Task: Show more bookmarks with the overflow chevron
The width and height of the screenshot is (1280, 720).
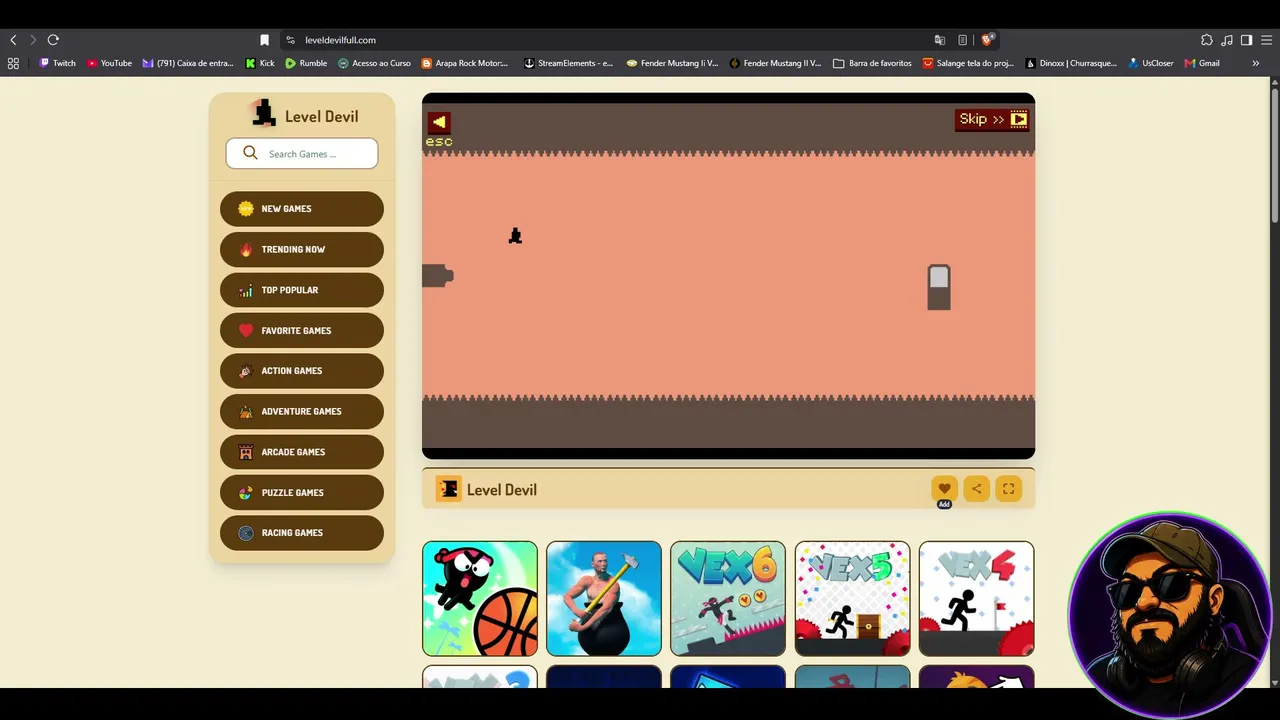Action: point(1256,63)
